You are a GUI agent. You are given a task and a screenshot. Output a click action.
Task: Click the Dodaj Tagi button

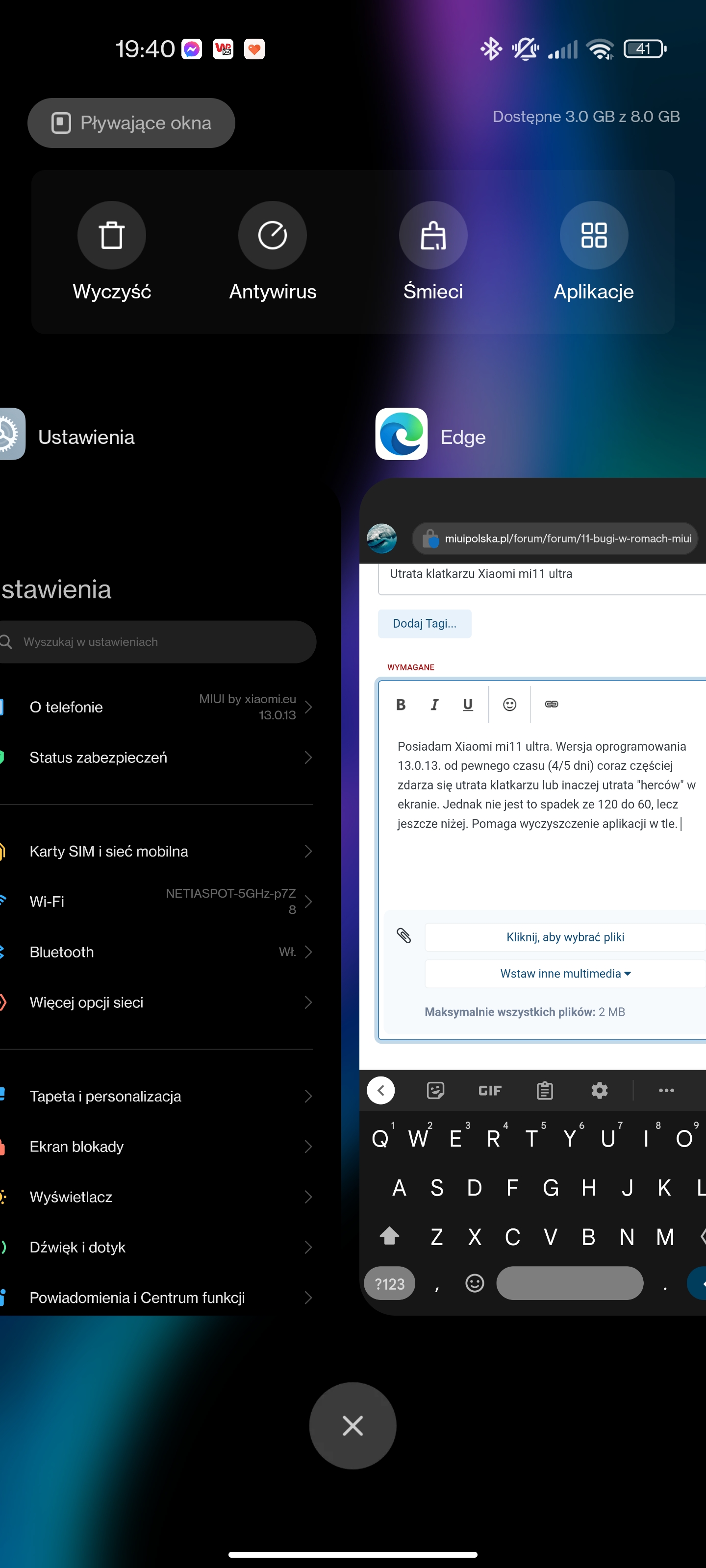[x=424, y=623]
